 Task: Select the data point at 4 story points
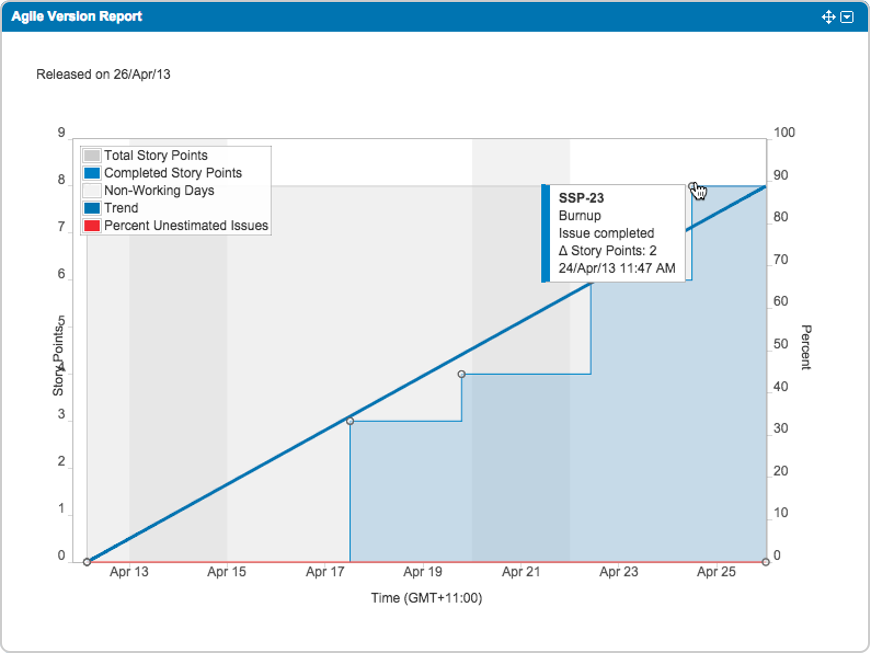461,374
